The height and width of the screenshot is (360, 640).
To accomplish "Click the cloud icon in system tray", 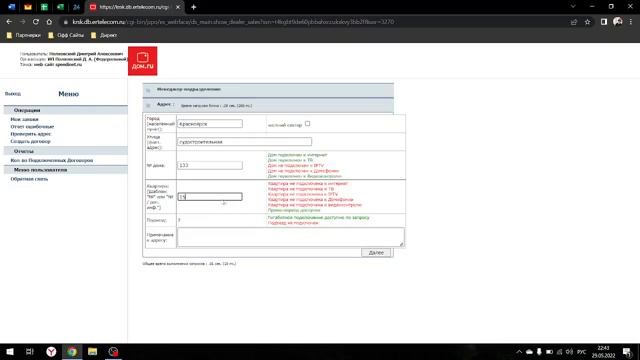I will point(529,352).
